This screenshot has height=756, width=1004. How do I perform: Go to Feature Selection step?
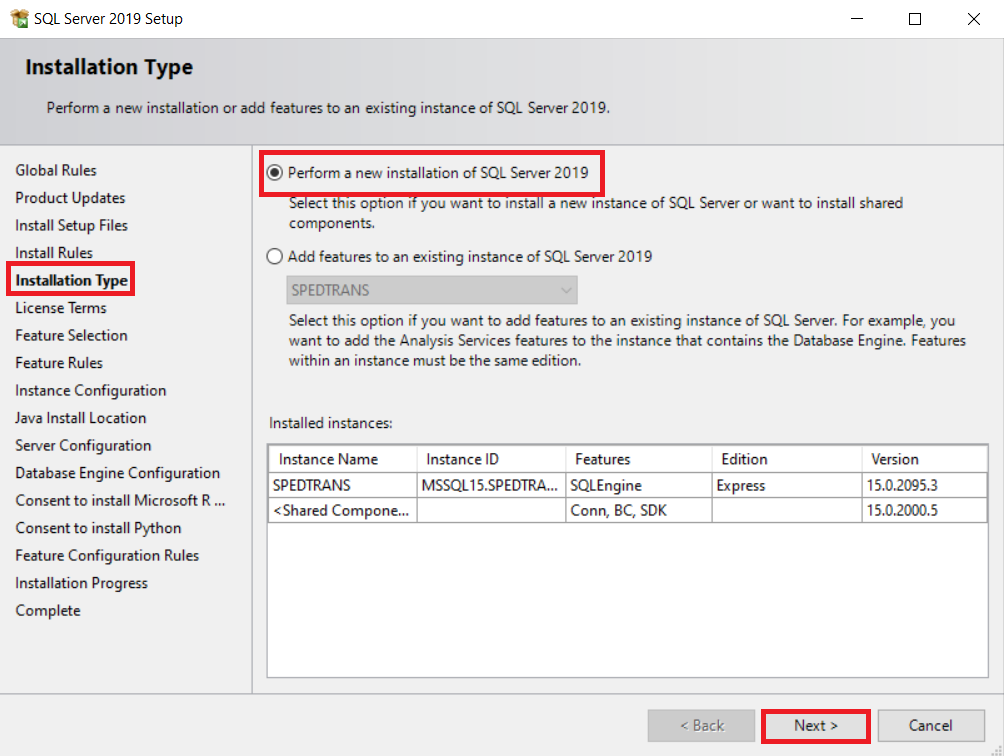coord(72,335)
